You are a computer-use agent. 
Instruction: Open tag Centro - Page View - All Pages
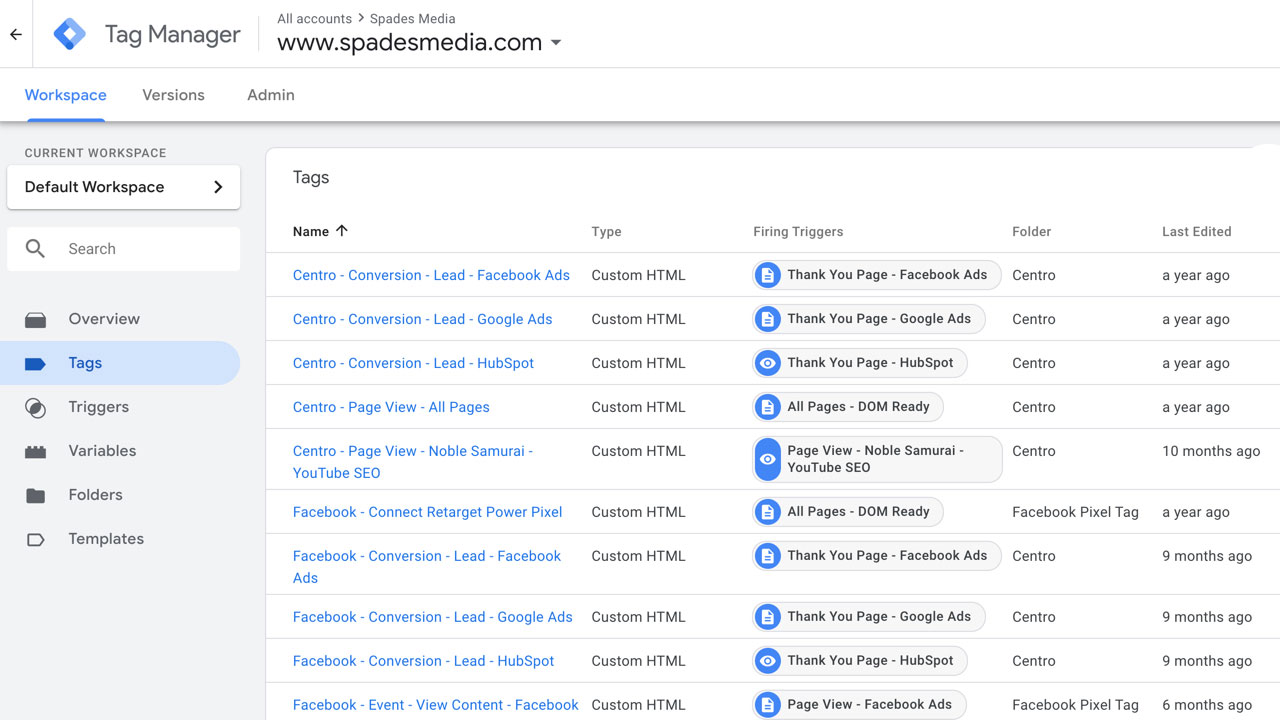(391, 407)
